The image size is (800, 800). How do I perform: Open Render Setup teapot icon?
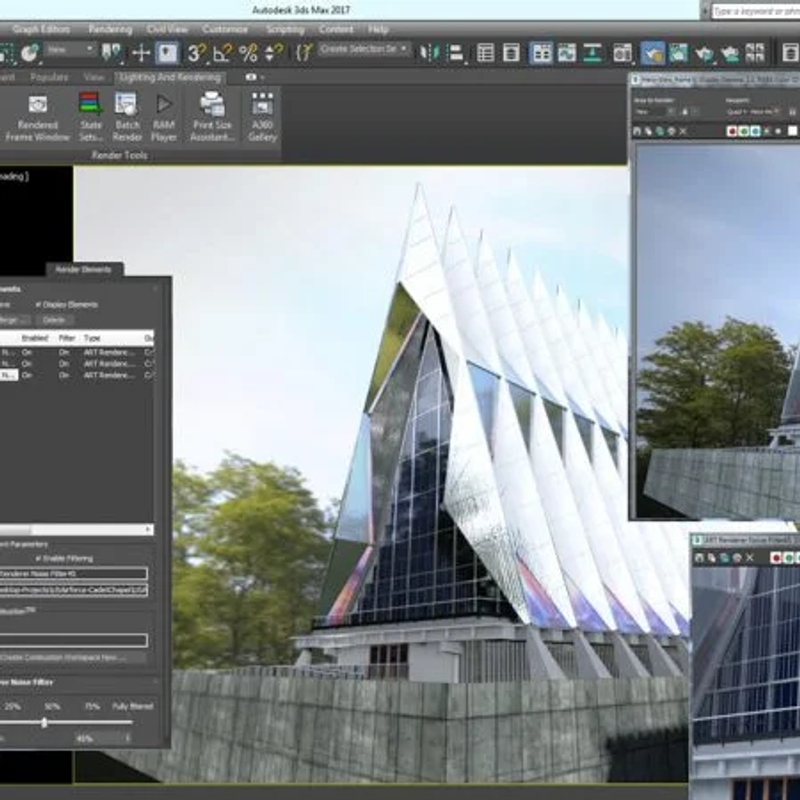(653, 53)
